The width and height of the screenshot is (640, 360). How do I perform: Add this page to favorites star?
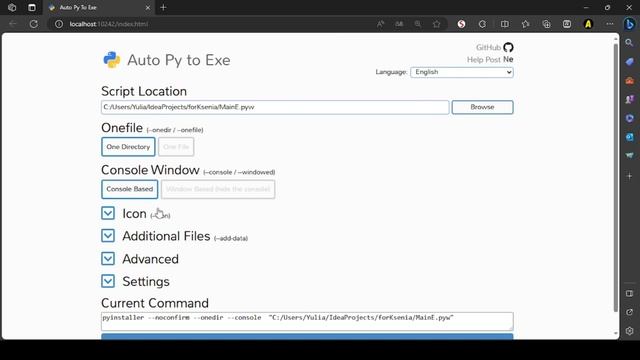pos(436,24)
